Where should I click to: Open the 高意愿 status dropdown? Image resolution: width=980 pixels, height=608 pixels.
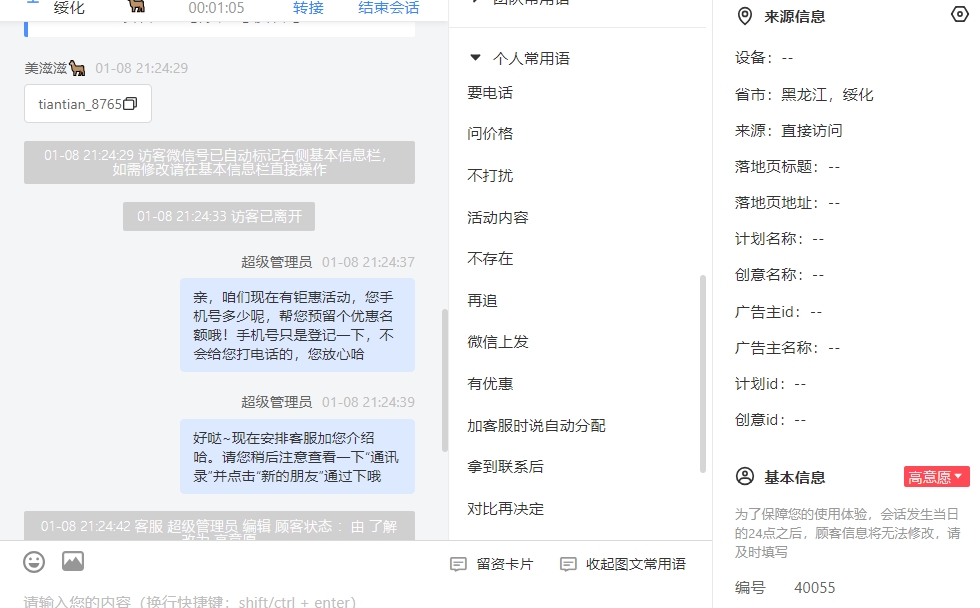point(936,477)
